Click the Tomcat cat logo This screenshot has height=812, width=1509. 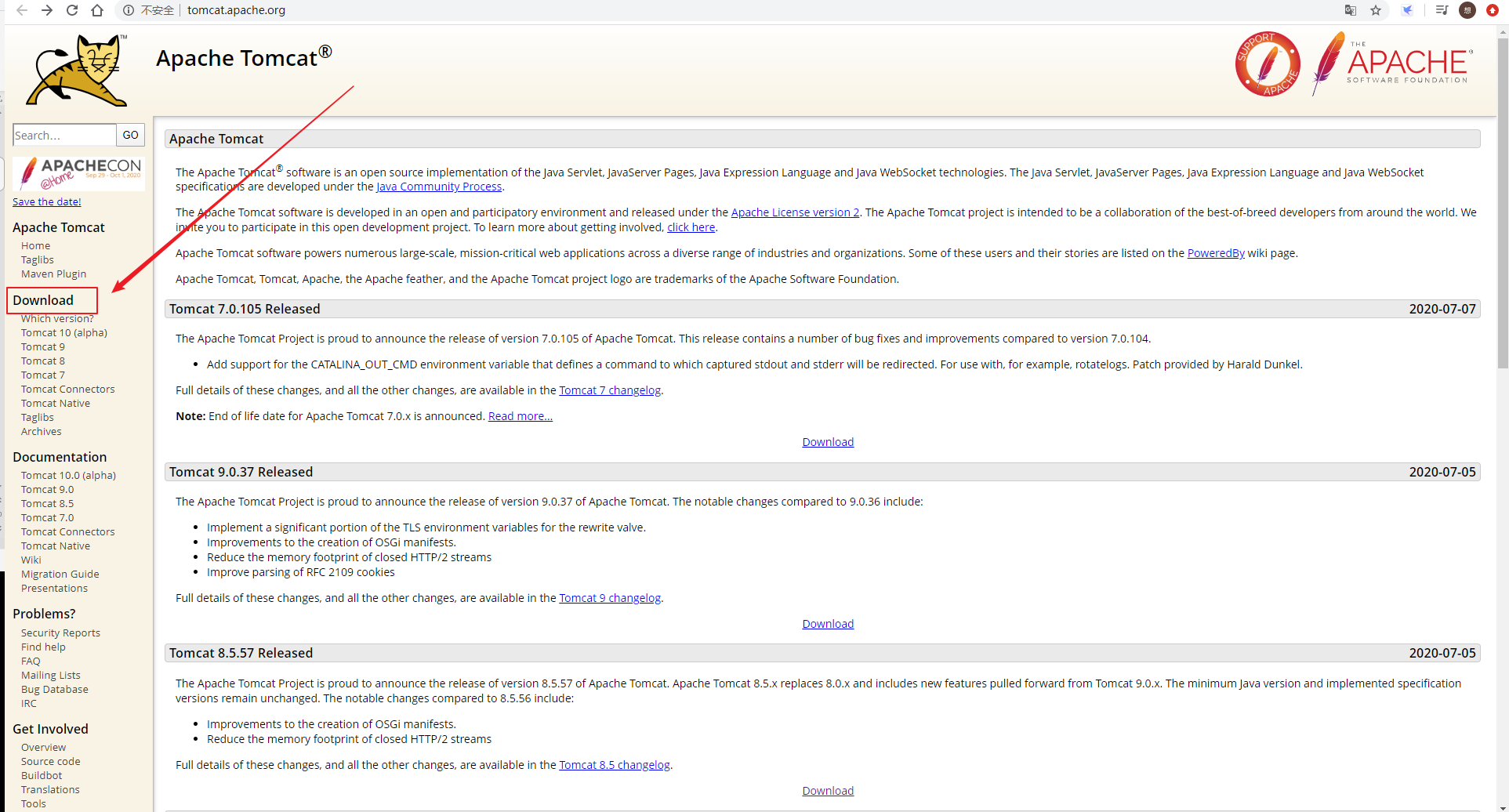pyautogui.click(x=77, y=70)
